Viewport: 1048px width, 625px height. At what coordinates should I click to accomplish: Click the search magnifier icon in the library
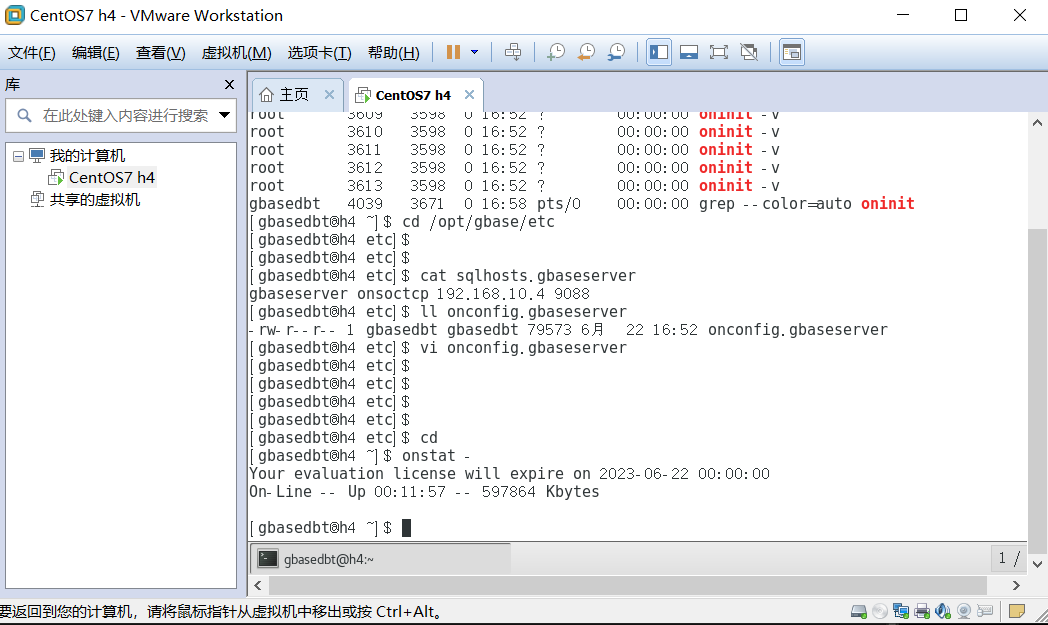coord(24,116)
